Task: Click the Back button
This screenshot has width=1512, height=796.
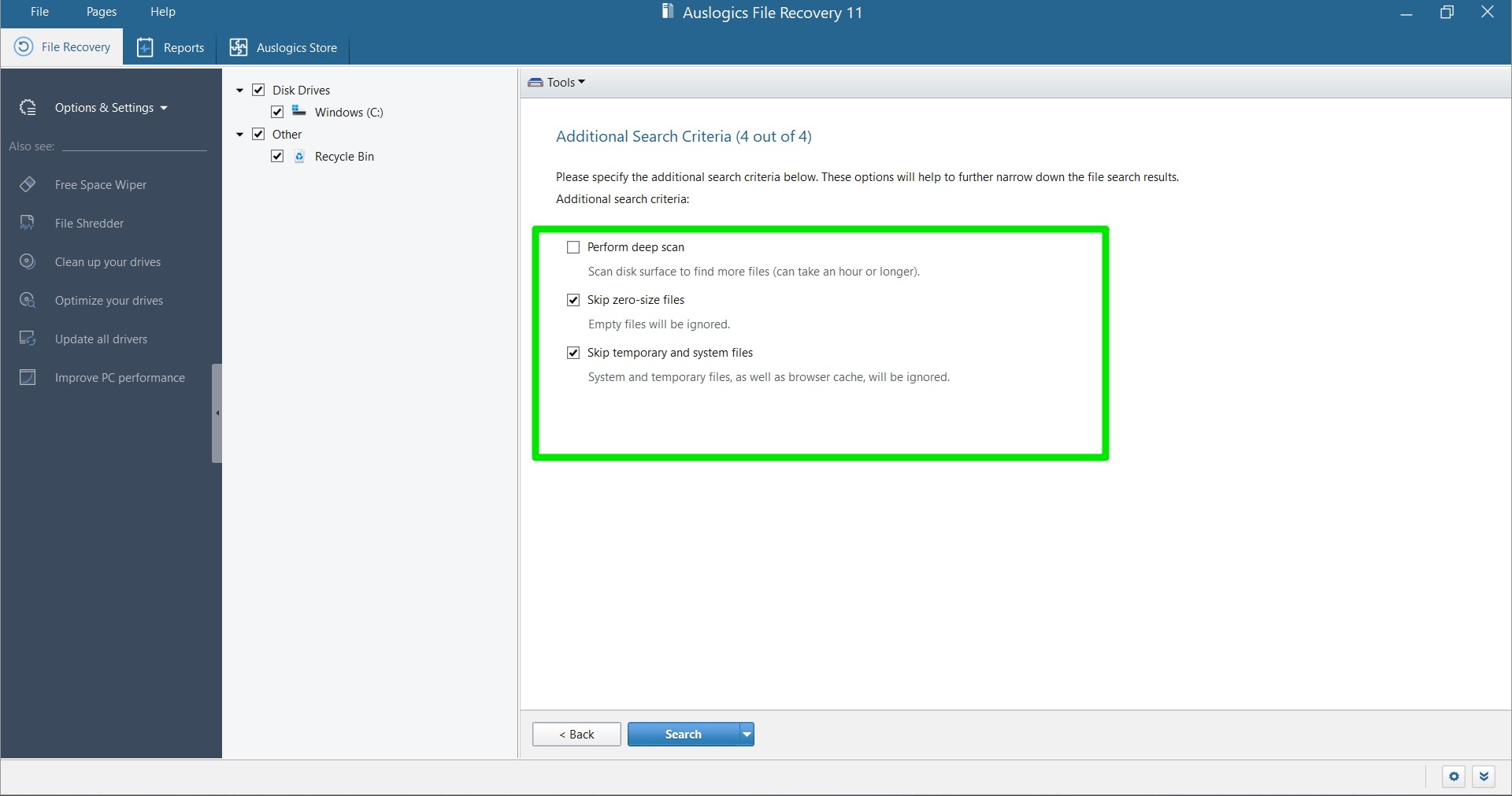Action: click(x=576, y=735)
